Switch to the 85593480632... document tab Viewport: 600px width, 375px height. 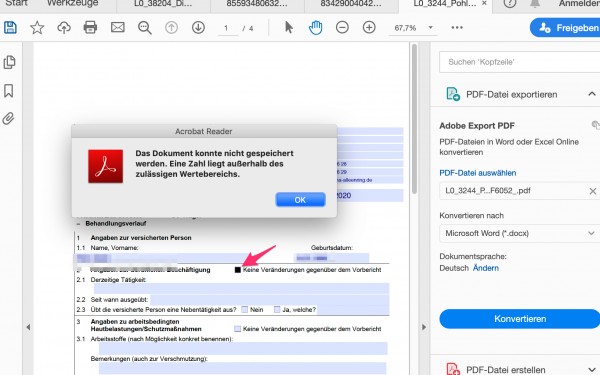pyautogui.click(x=257, y=3)
